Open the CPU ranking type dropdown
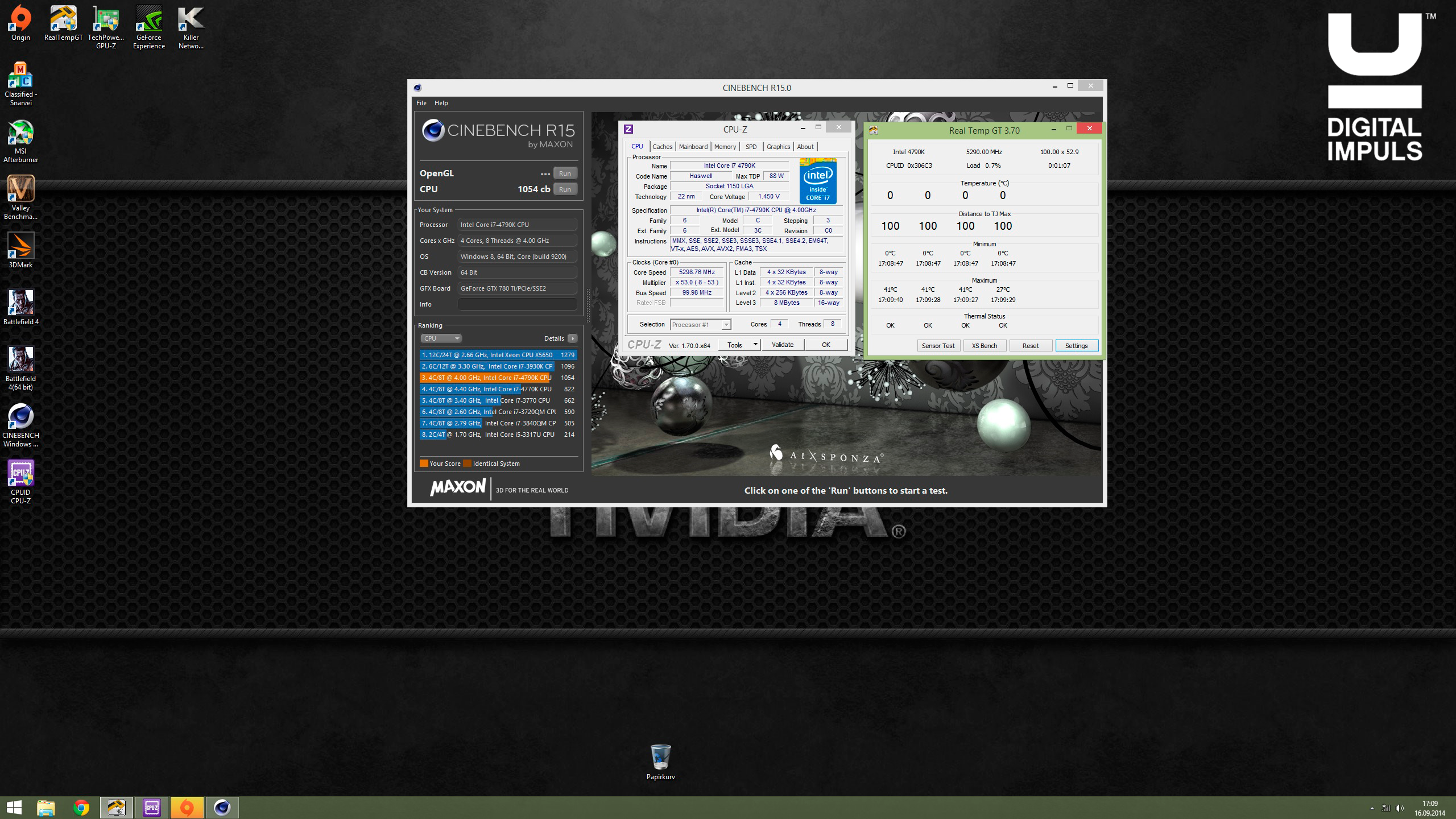Image resolution: width=1456 pixels, height=819 pixels. click(x=441, y=338)
